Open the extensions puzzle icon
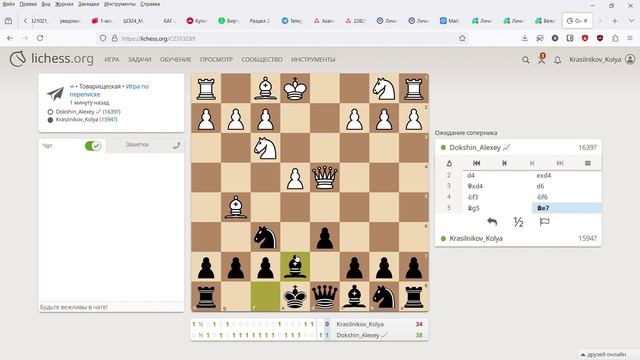 tap(615, 38)
